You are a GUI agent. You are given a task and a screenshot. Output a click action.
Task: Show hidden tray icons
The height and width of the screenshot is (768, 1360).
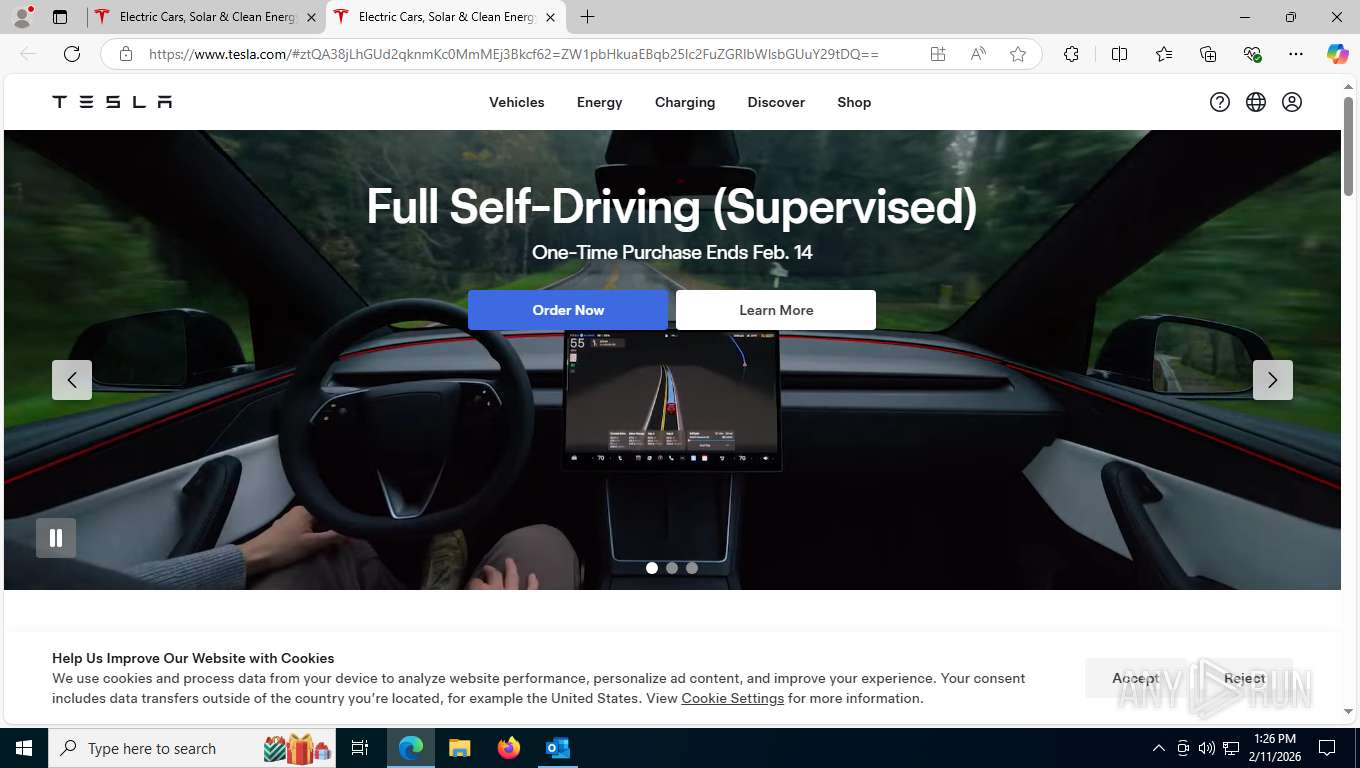1159,748
